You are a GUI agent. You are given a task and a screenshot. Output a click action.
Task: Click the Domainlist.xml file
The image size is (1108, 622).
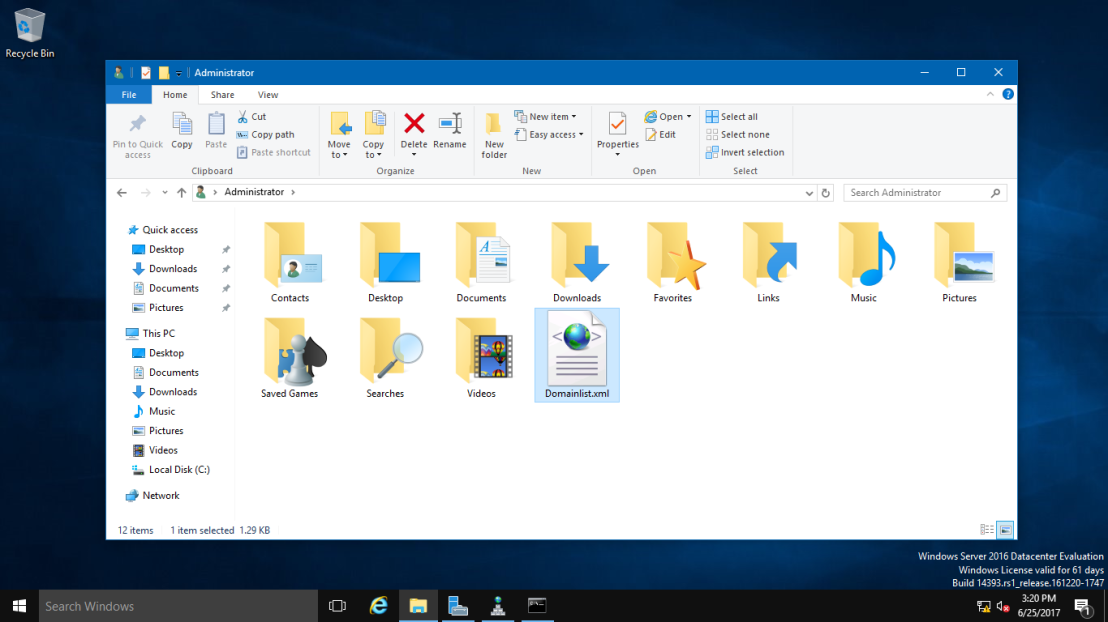coord(577,355)
